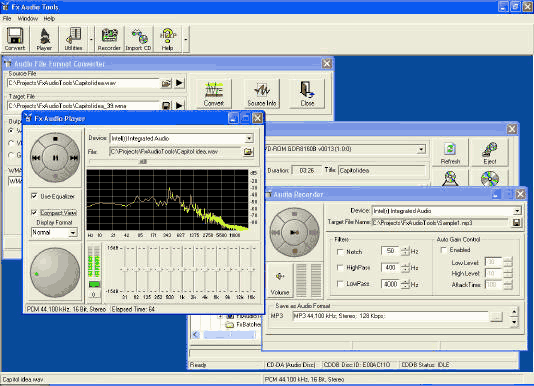Click the Close door icon in converter
534x386 pixels.
(x=307, y=94)
